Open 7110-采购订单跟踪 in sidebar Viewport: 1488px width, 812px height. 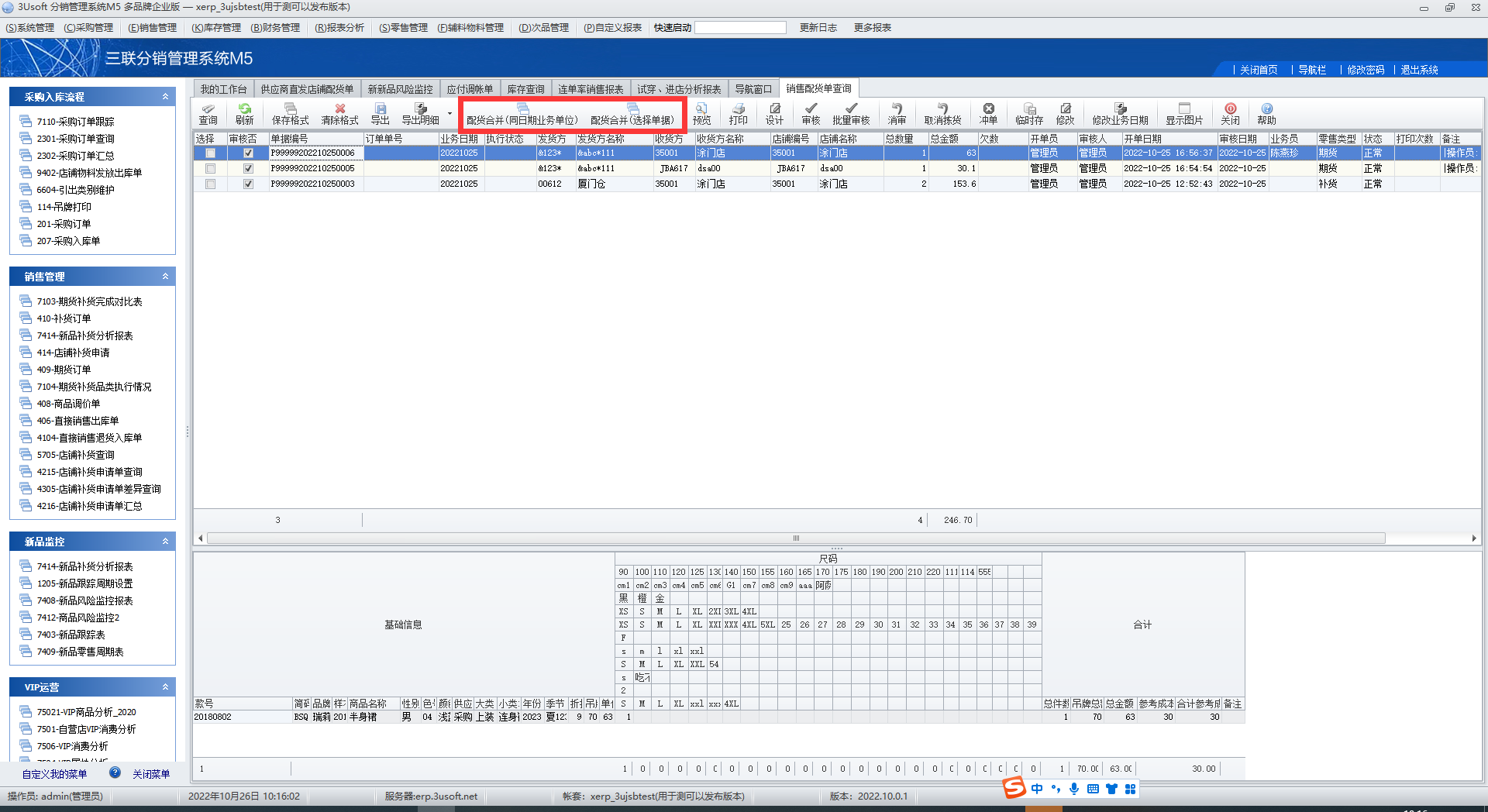(75, 122)
